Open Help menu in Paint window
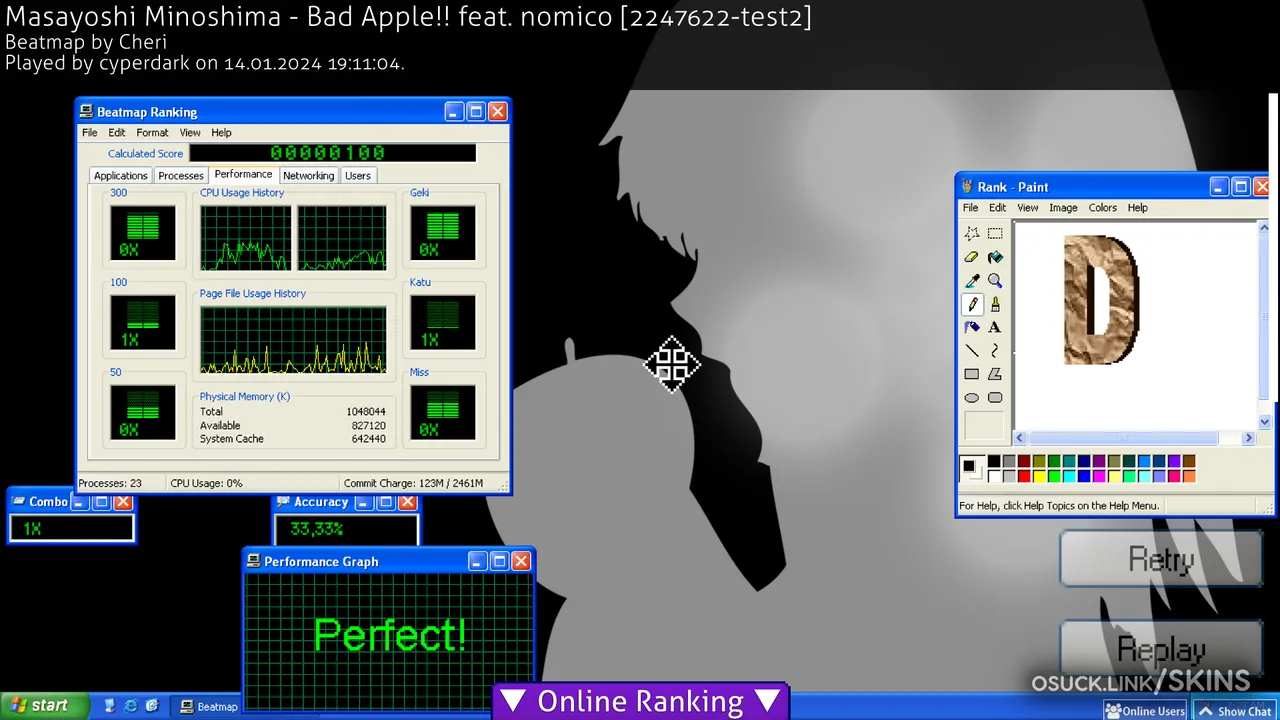The image size is (1280, 720). 1137,208
